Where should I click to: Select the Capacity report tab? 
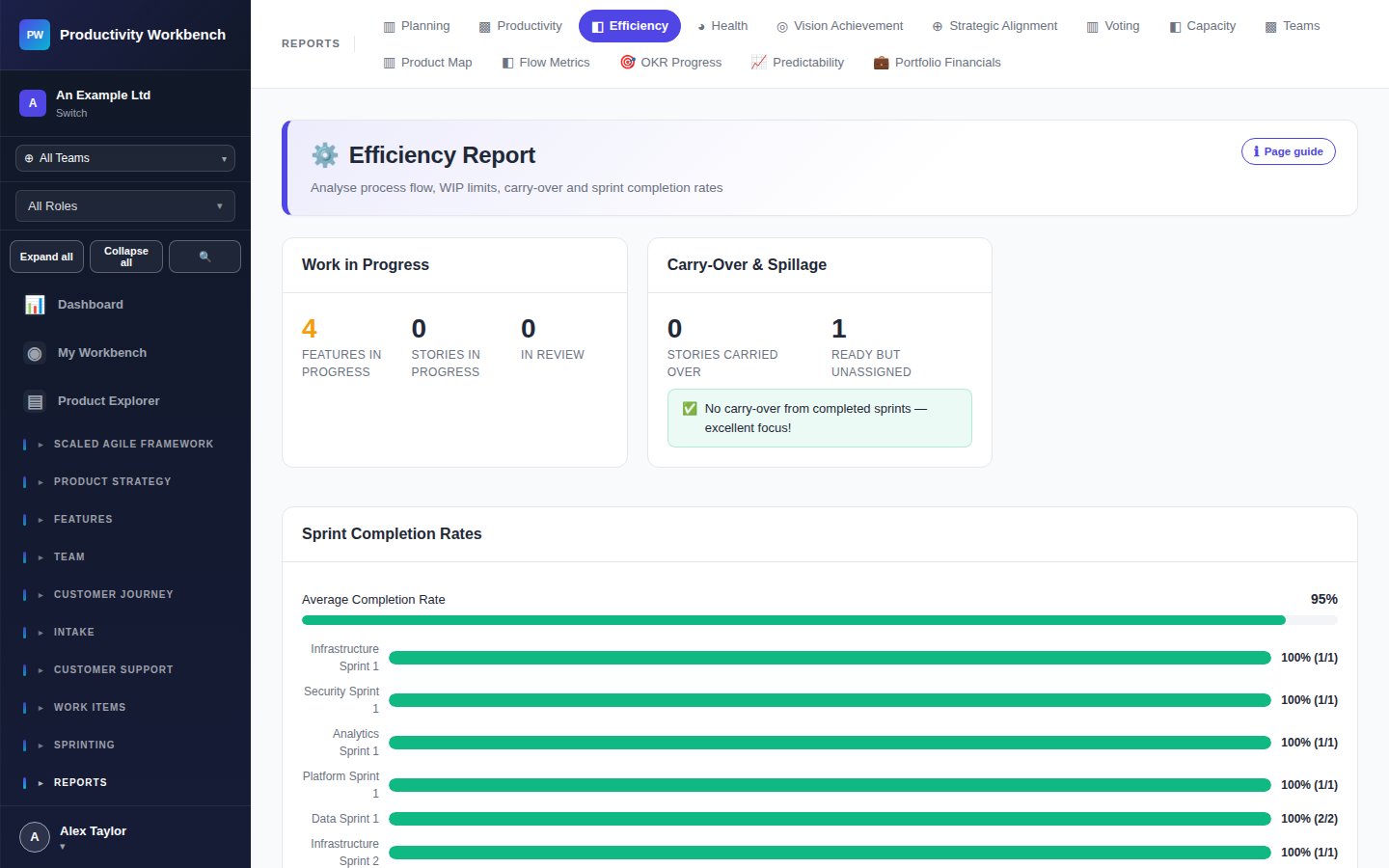coord(1203,26)
